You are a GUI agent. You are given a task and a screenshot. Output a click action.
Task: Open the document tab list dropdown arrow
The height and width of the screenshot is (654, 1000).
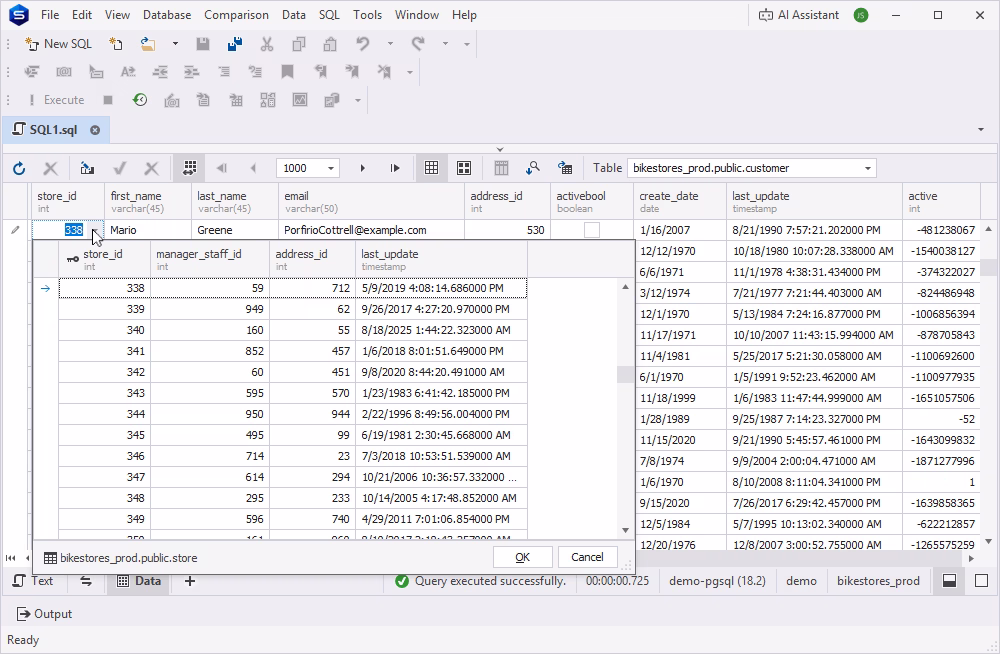[980, 130]
